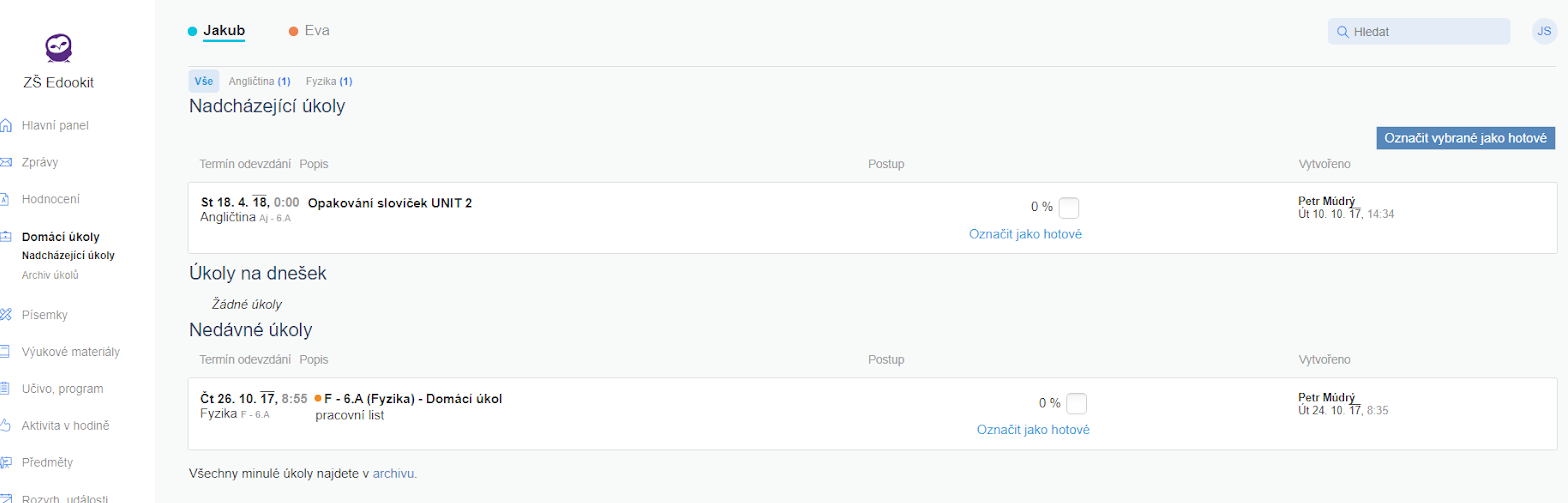
Task: Open Hlavní panel home icon
Action: tap(6, 125)
